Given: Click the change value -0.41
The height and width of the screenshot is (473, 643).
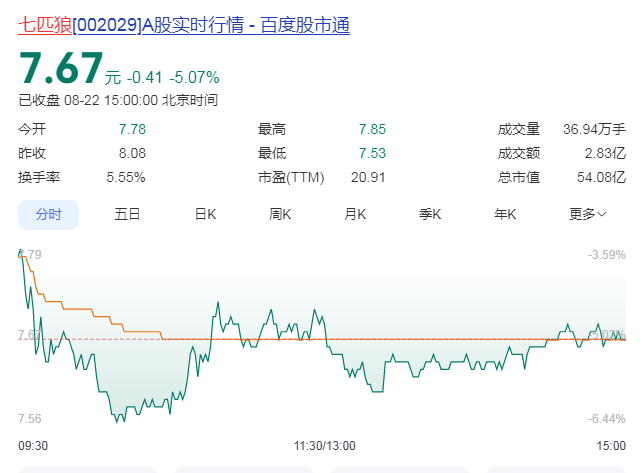Looking at the screenshot, I should tap(145, 78).
